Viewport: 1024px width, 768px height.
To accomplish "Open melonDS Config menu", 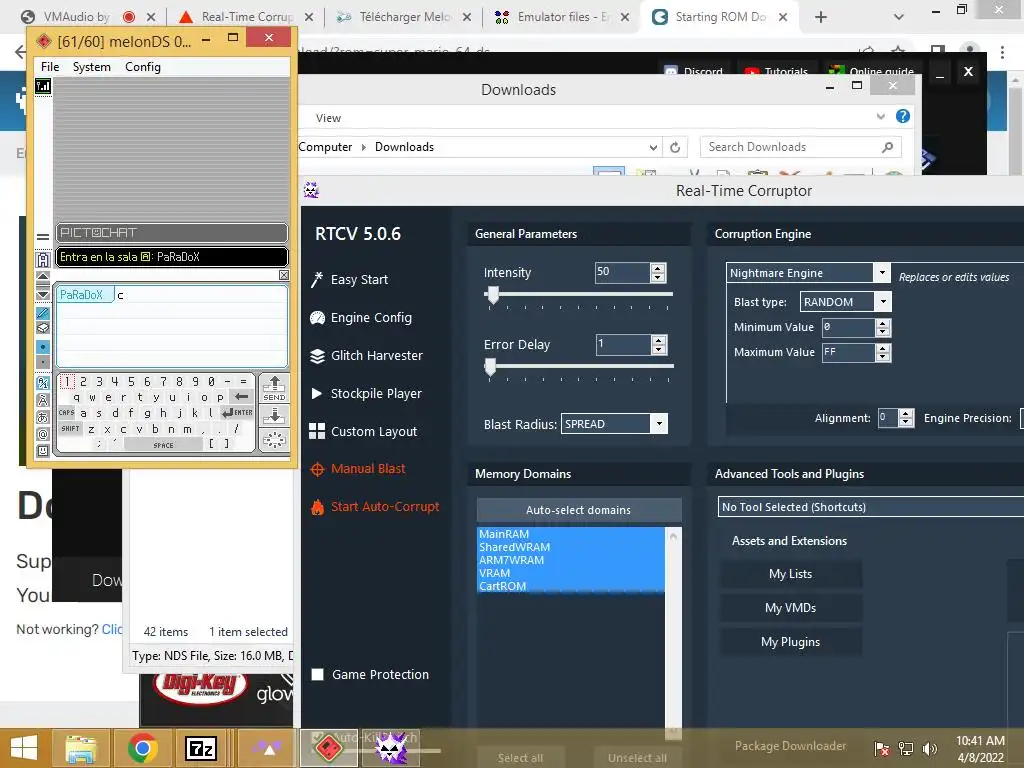I will coord(142,67).
